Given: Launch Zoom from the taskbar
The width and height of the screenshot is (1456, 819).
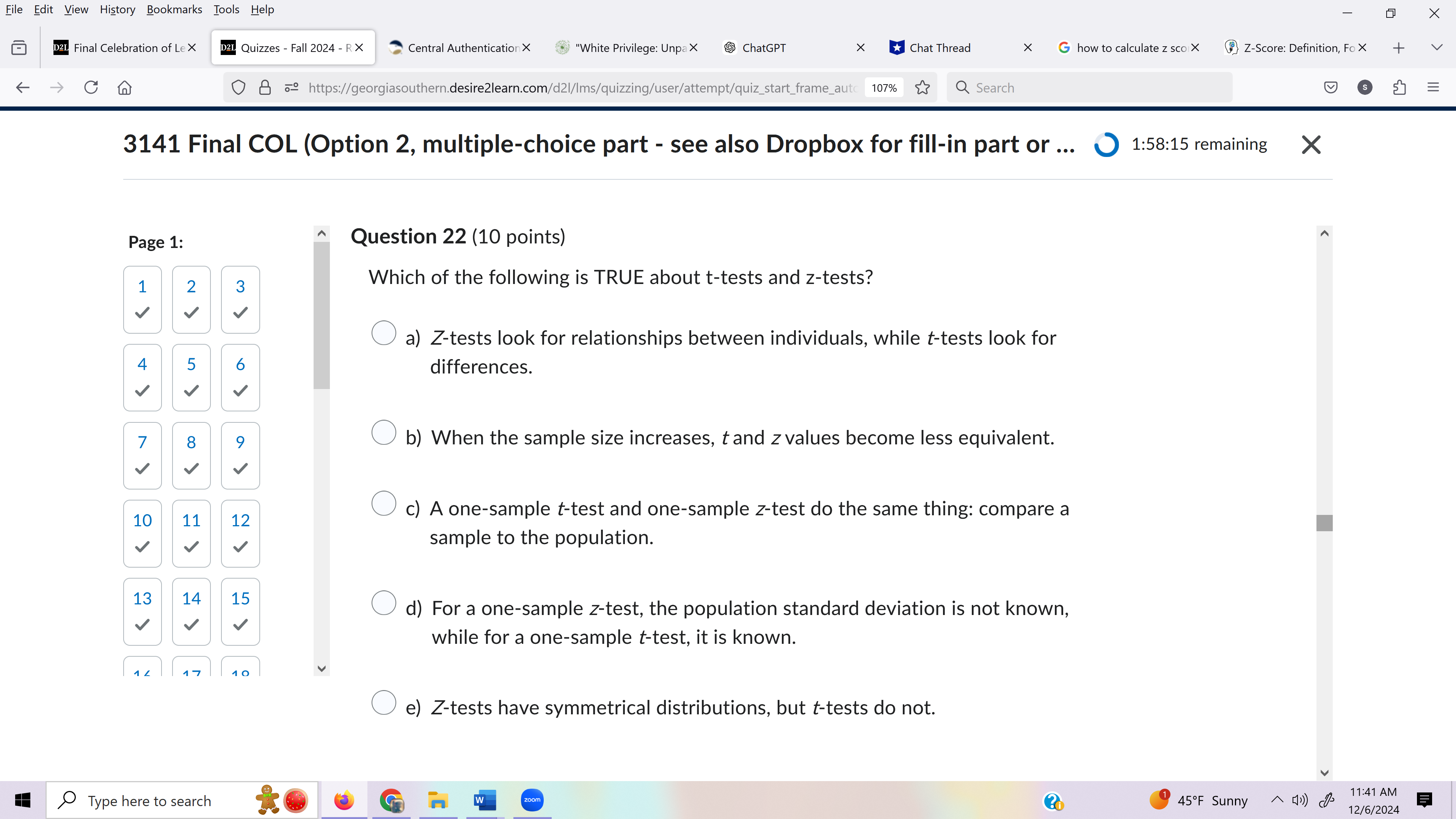Looking at the screenshot, I should pyautogui.click(x=531, y=800).
